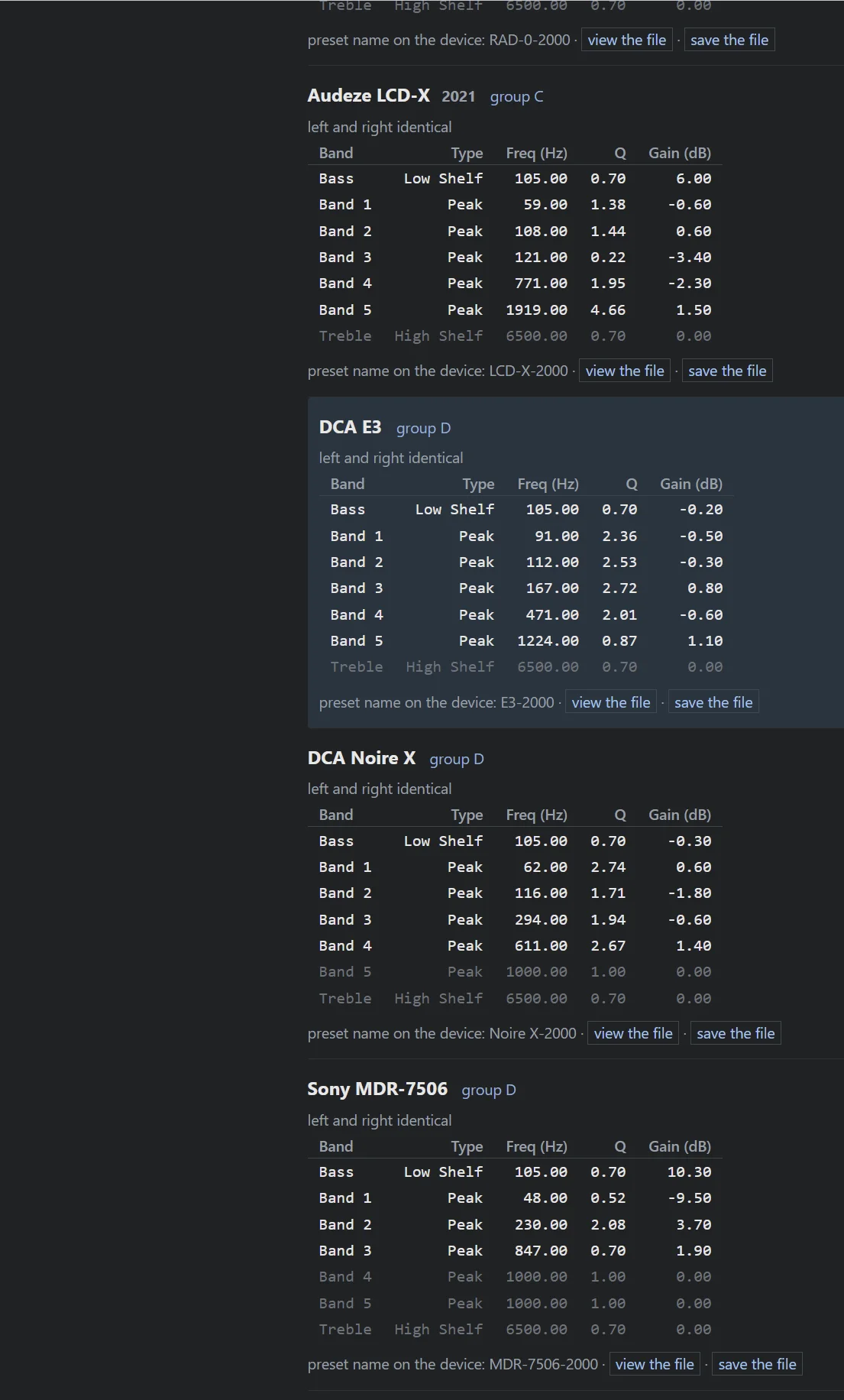This screenshot has height=1400, width=844.
Task: Click the '2021' year label next to Audeze LCD-X
Action: tap(458, 96)
